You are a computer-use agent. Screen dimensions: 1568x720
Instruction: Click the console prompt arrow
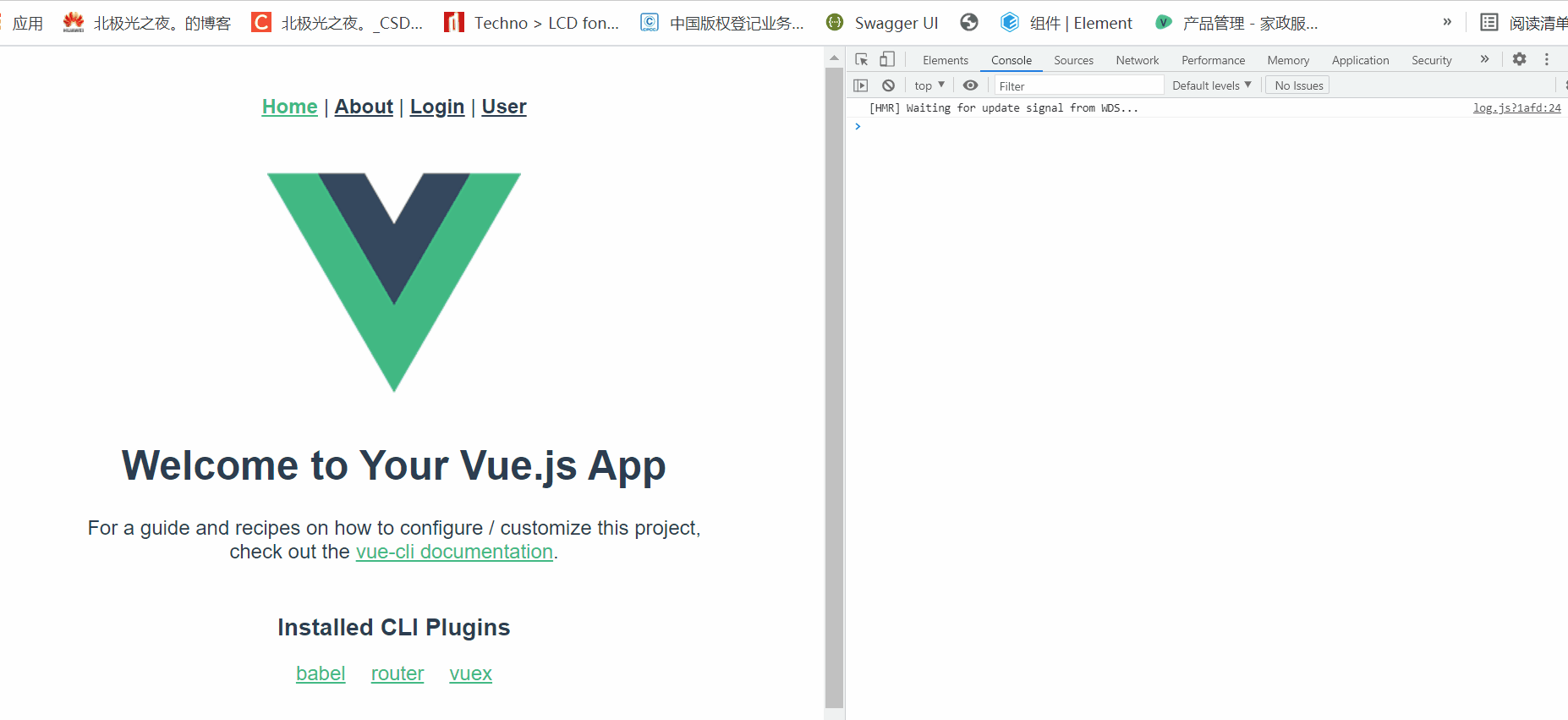tap(858, 126)
